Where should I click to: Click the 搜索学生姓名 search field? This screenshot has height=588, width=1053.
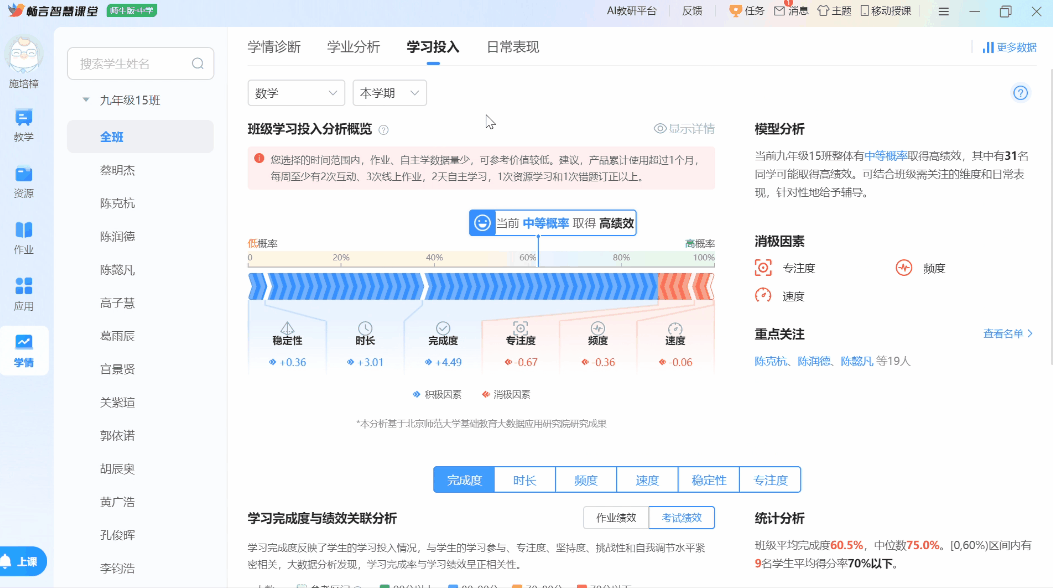click(132, 64)
